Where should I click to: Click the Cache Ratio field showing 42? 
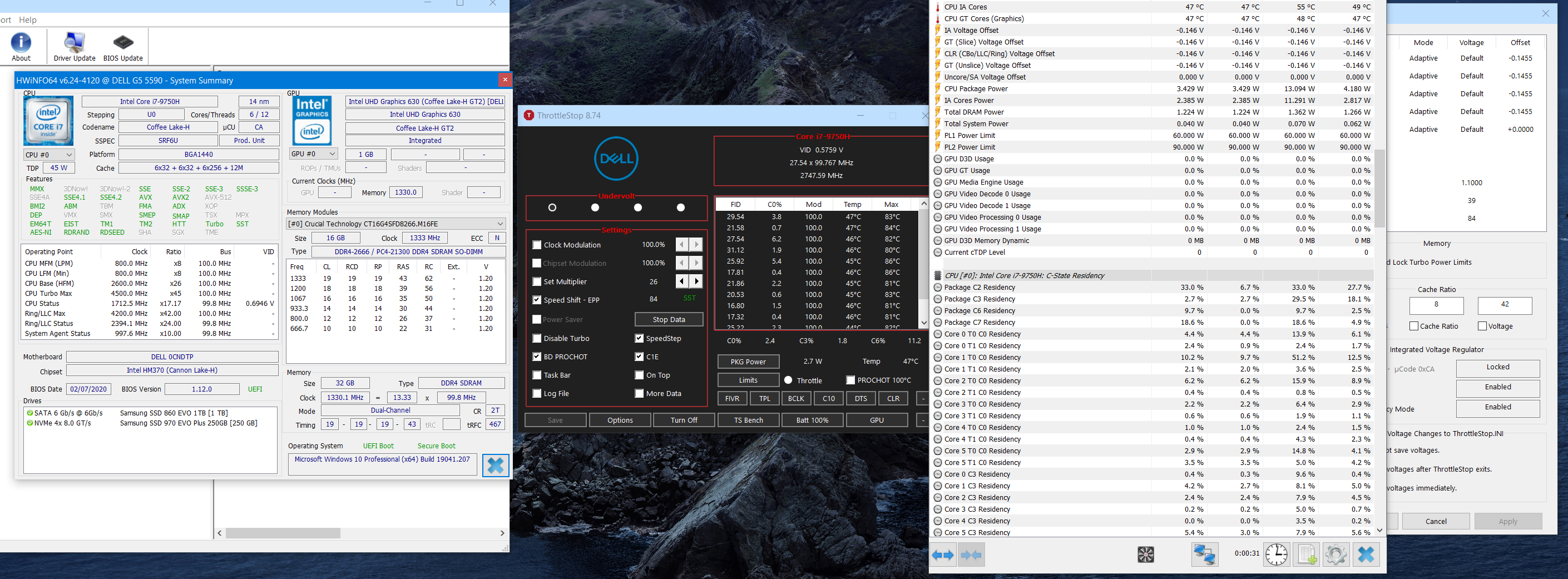[1505, 305]
